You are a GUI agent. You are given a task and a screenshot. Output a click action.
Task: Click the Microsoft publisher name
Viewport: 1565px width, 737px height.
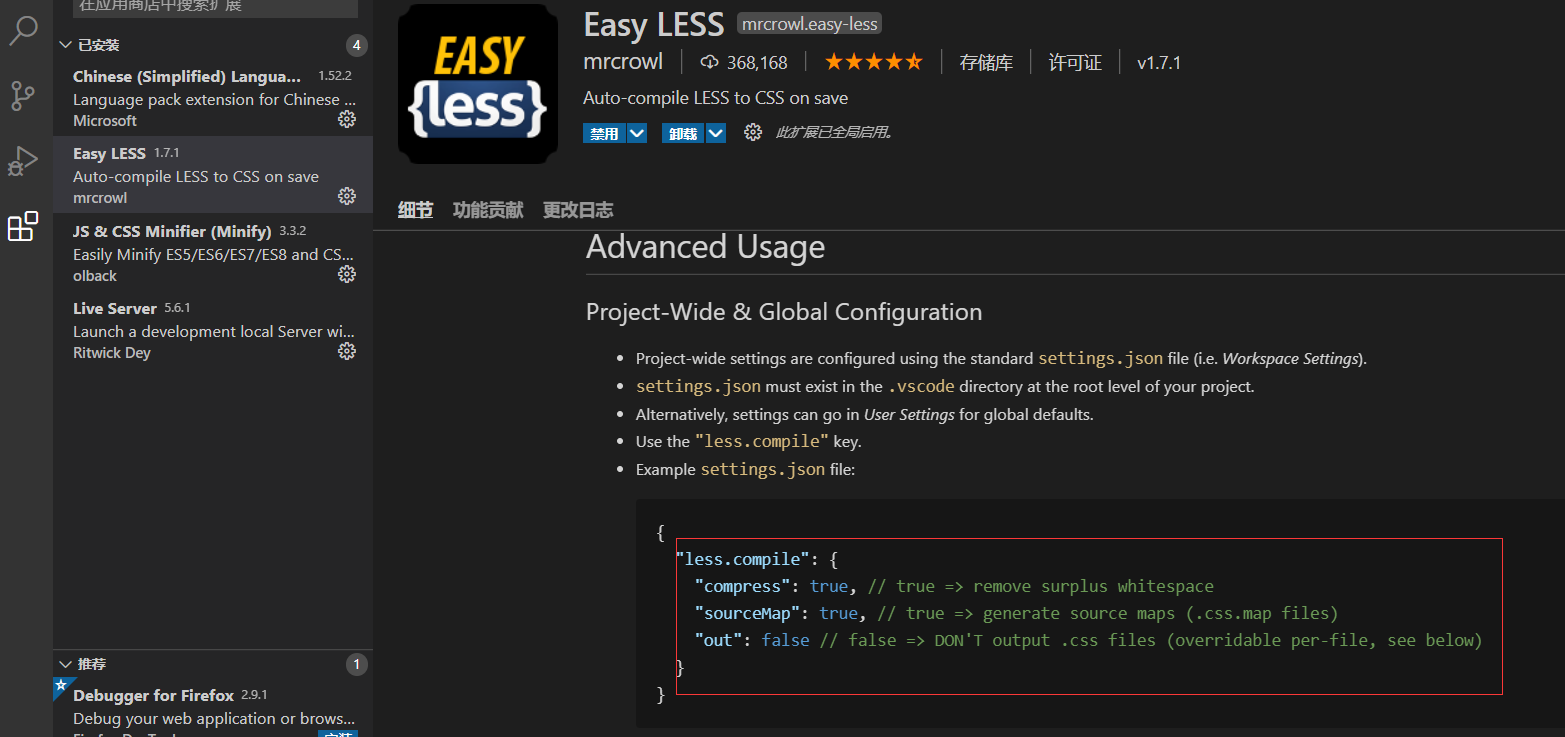[x=105, y=120]
